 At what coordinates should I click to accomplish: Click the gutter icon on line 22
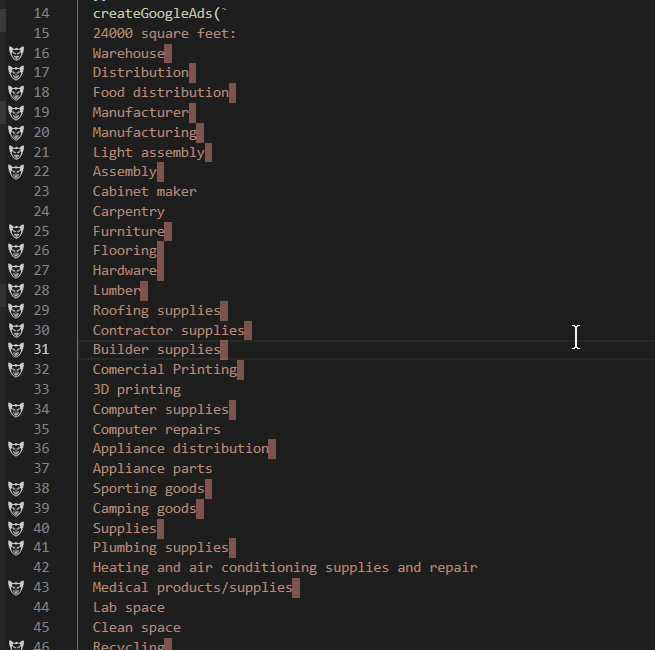(x=16, y=172)
